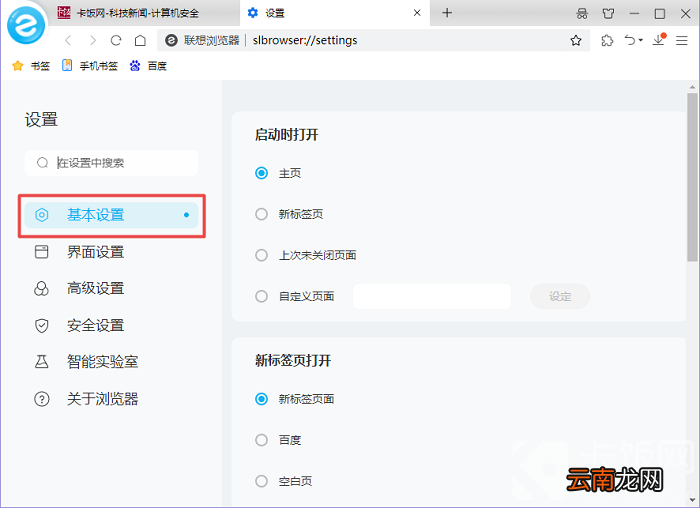The width and height of the screenshot is (700, 508).
Task: Open the 百度 bookmark
Action: [148, 66]
